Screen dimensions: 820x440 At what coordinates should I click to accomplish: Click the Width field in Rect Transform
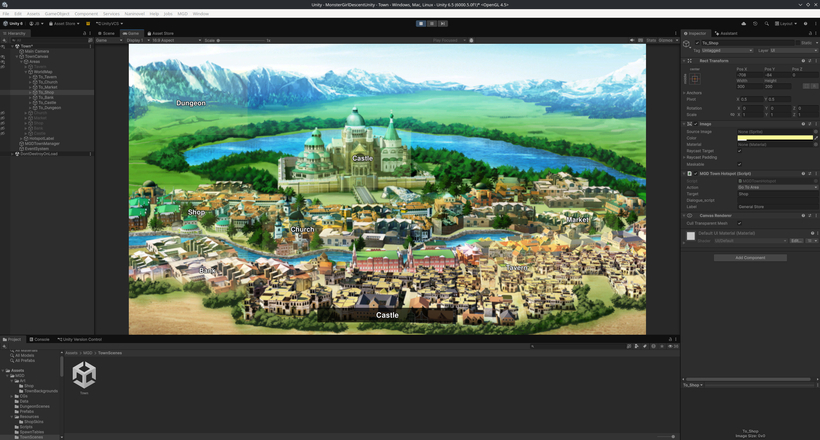coord(749,86)
